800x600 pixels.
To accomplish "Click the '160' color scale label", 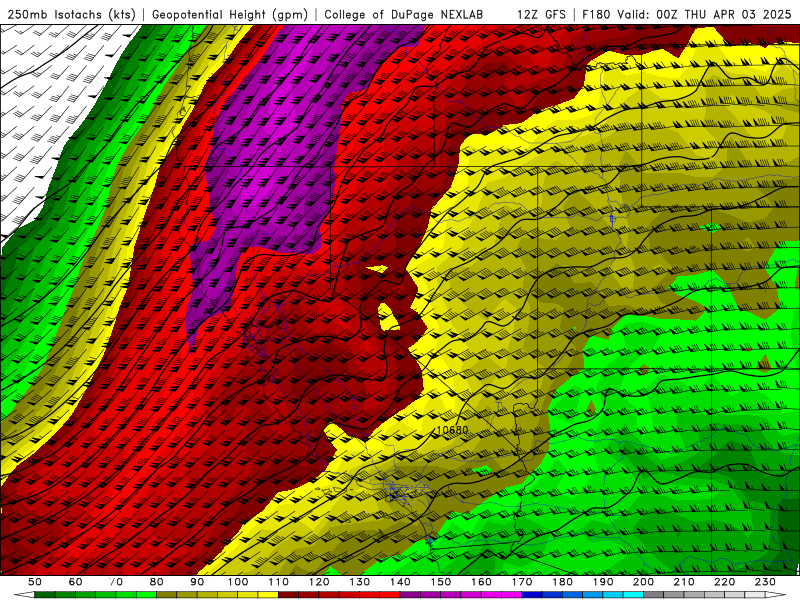I will coord(481,582).
